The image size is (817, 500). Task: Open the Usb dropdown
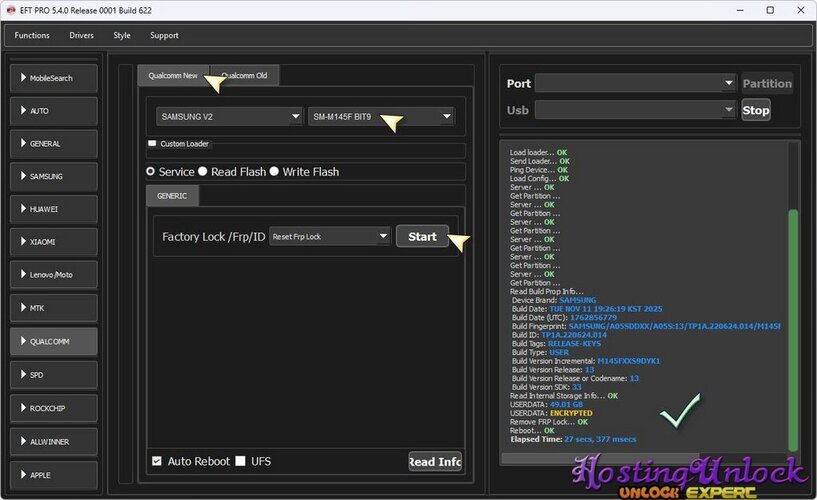point(635,110)
